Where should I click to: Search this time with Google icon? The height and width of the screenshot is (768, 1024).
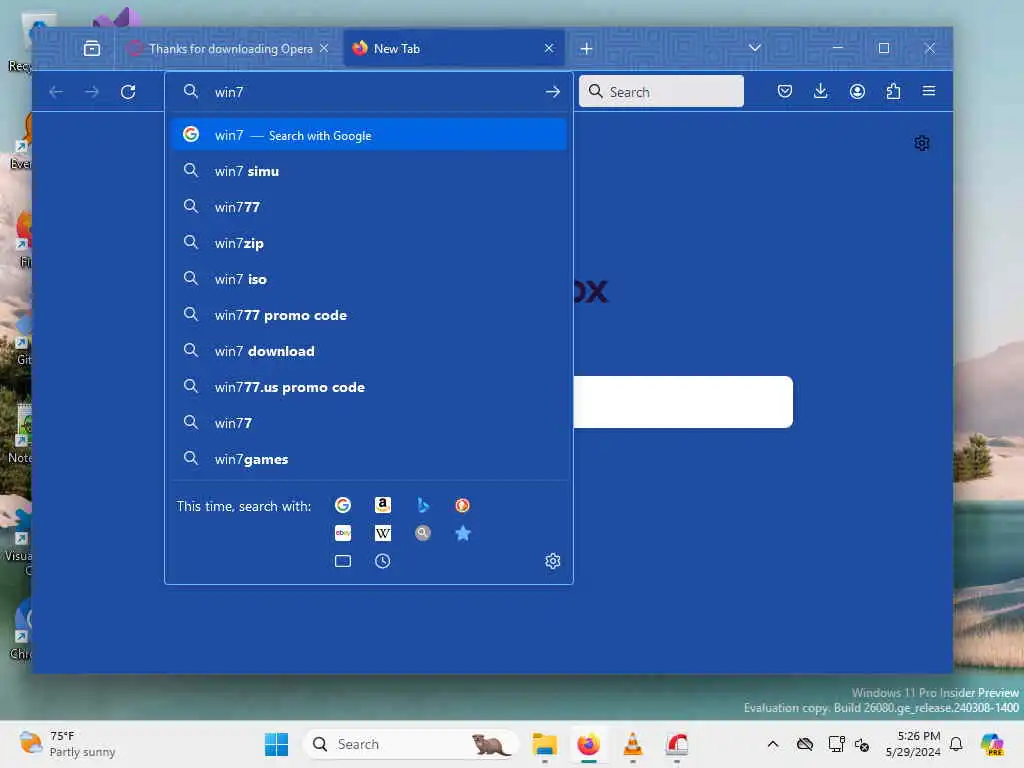[343, 505]
